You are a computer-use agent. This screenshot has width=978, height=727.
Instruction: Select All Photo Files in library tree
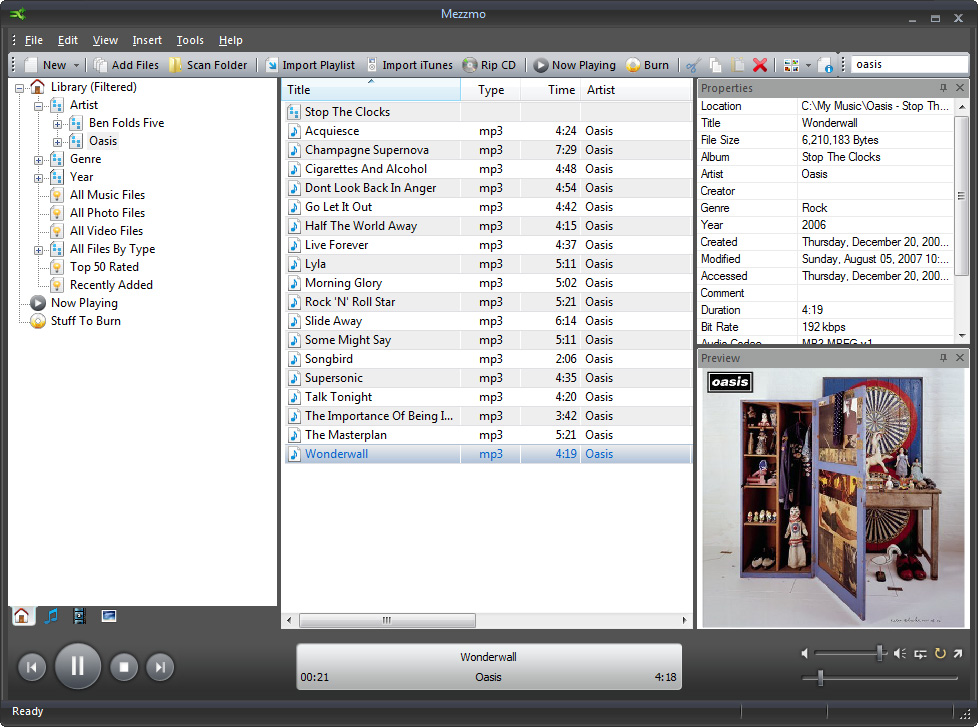click(x=107, y=213)
